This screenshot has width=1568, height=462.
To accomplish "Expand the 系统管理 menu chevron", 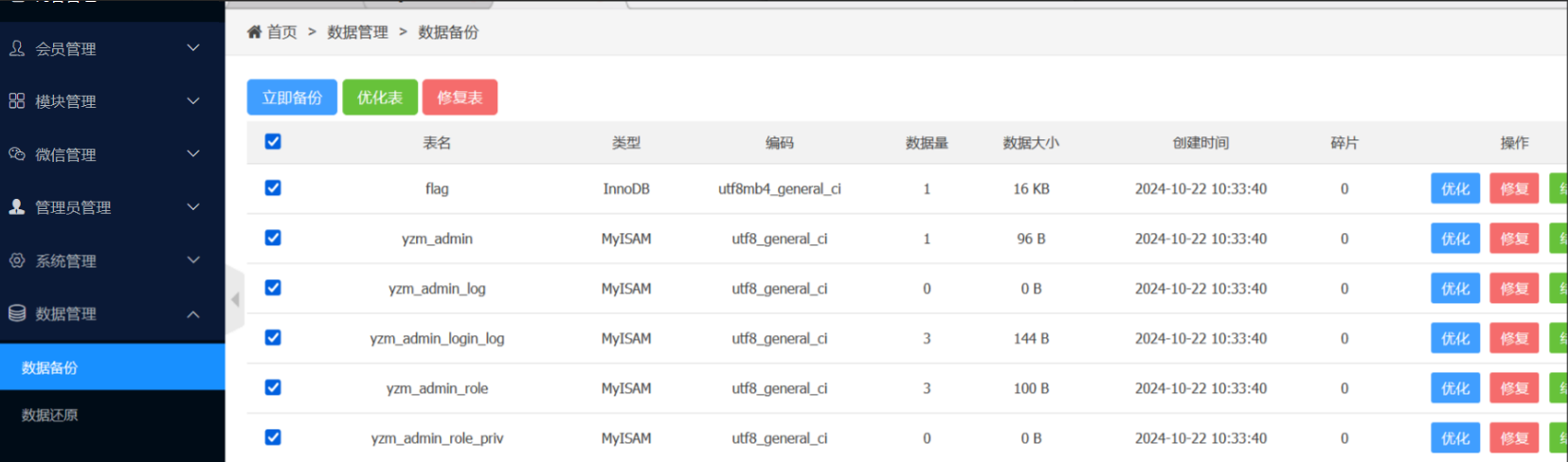I will (x=193, y=260).
